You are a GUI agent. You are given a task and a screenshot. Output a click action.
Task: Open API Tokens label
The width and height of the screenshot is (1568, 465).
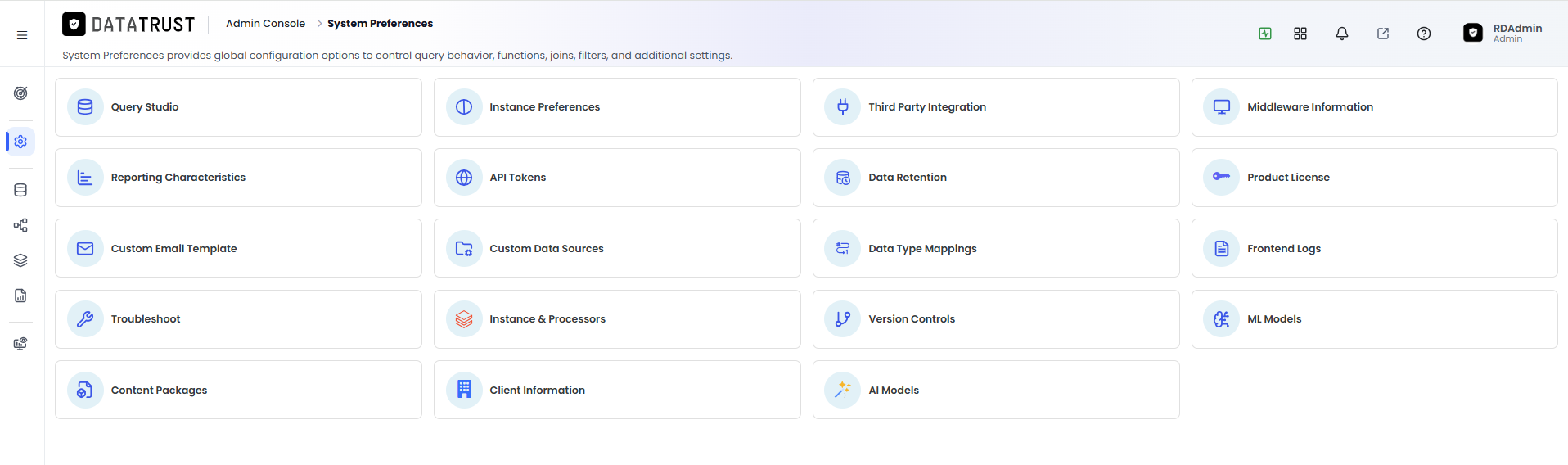pos(517,178)
